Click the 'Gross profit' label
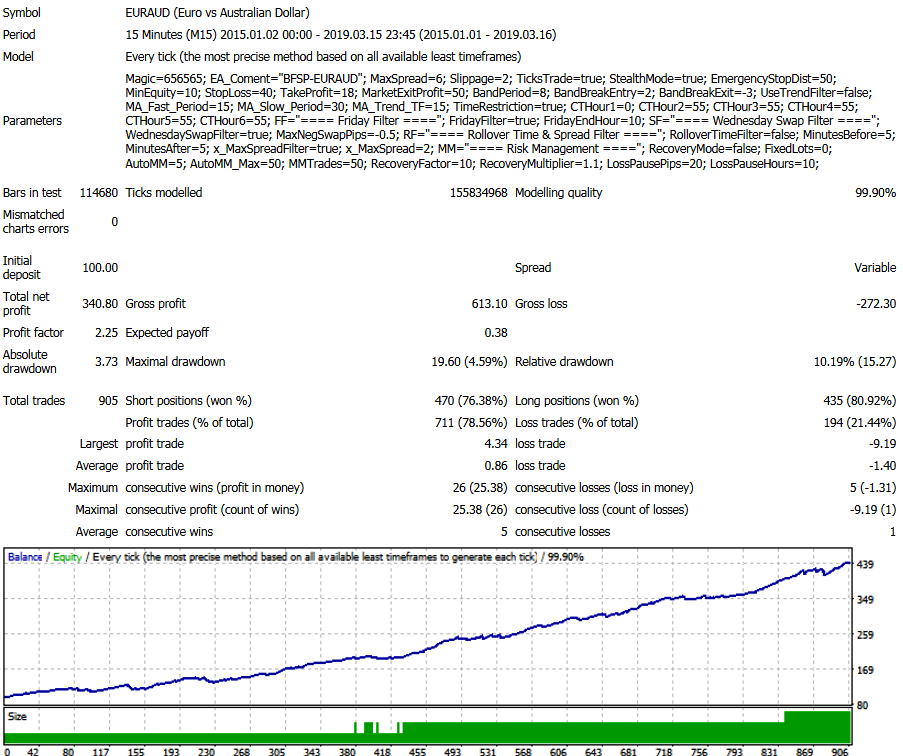The image size is (903, 756). (x=155, y=303)
